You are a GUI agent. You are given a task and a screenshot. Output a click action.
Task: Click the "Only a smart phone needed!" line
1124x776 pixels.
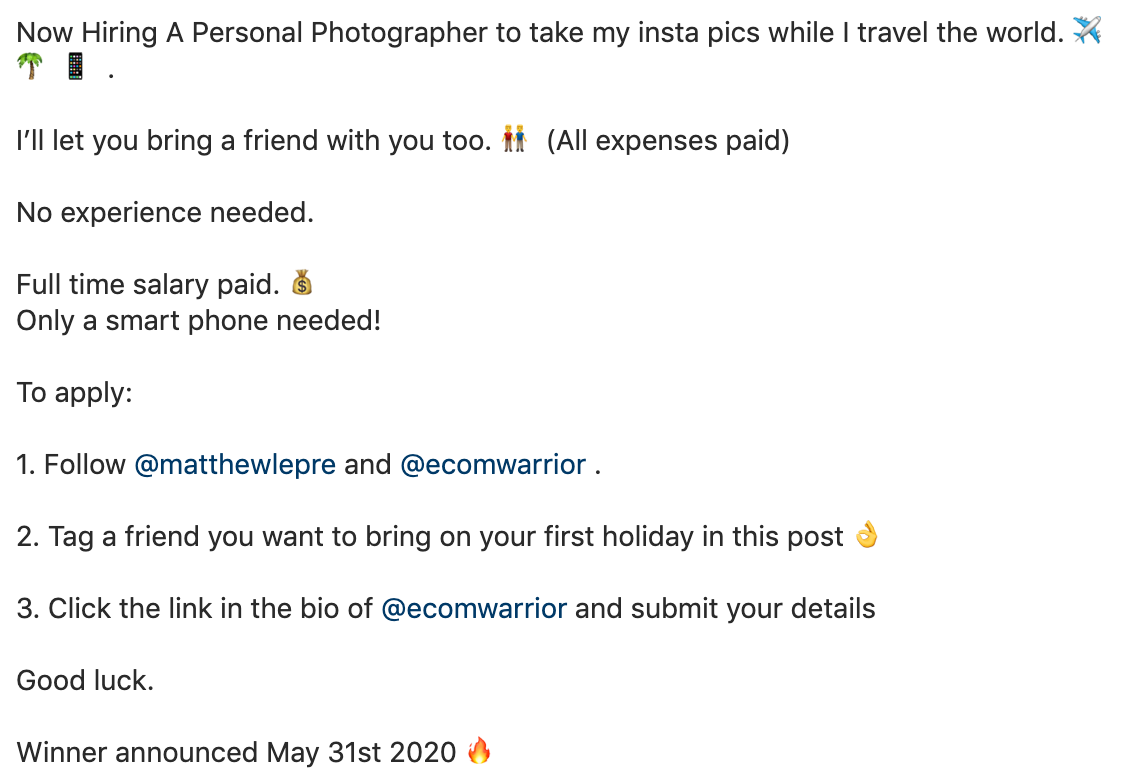tap(198, 321)
